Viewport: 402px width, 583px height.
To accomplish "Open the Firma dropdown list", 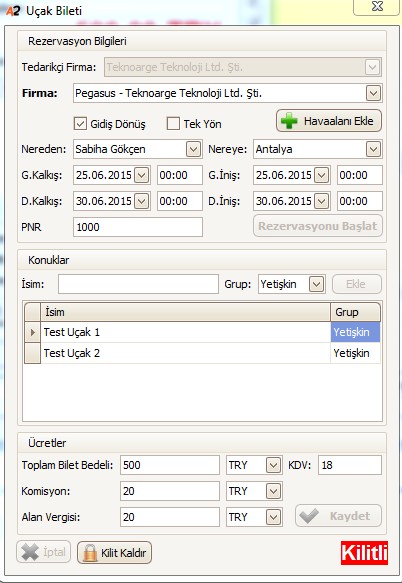I will click(x=373, y=93).
